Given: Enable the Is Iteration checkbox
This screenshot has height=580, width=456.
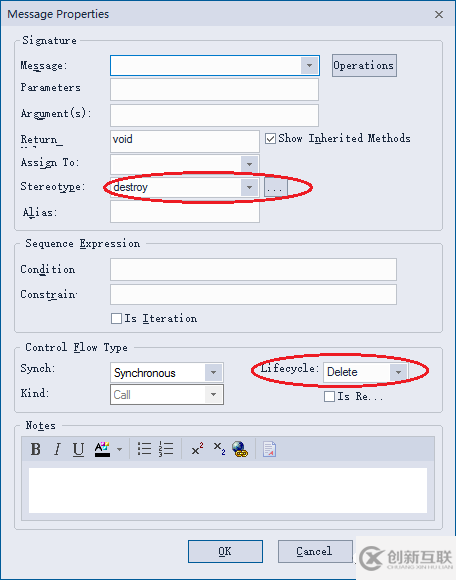Looking at the screenshot, I should tap(116, 318).
